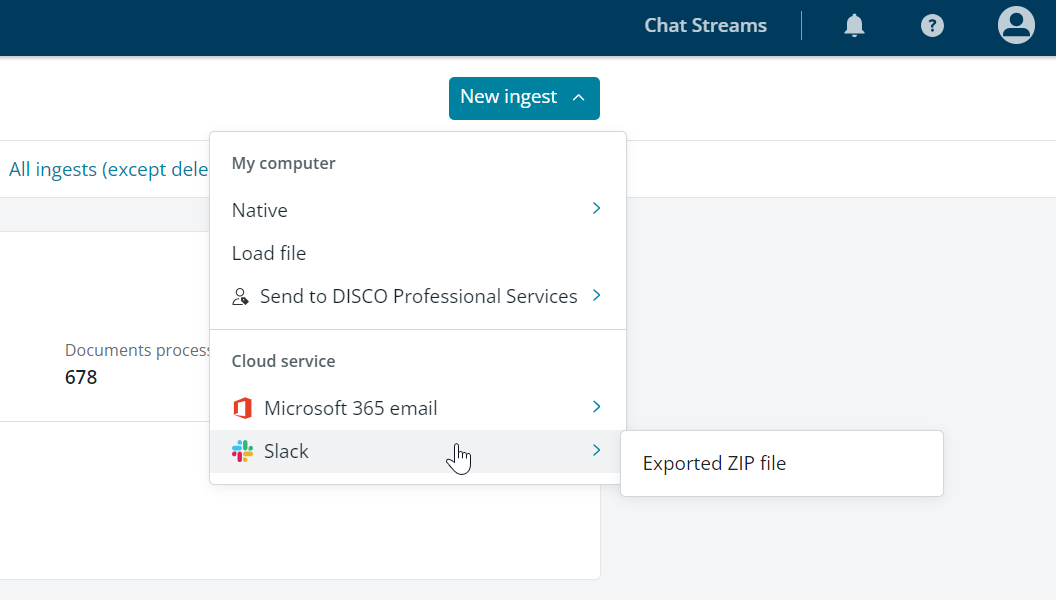Open the user account avatar
Screen dimensions: 1056x600
1015,25
